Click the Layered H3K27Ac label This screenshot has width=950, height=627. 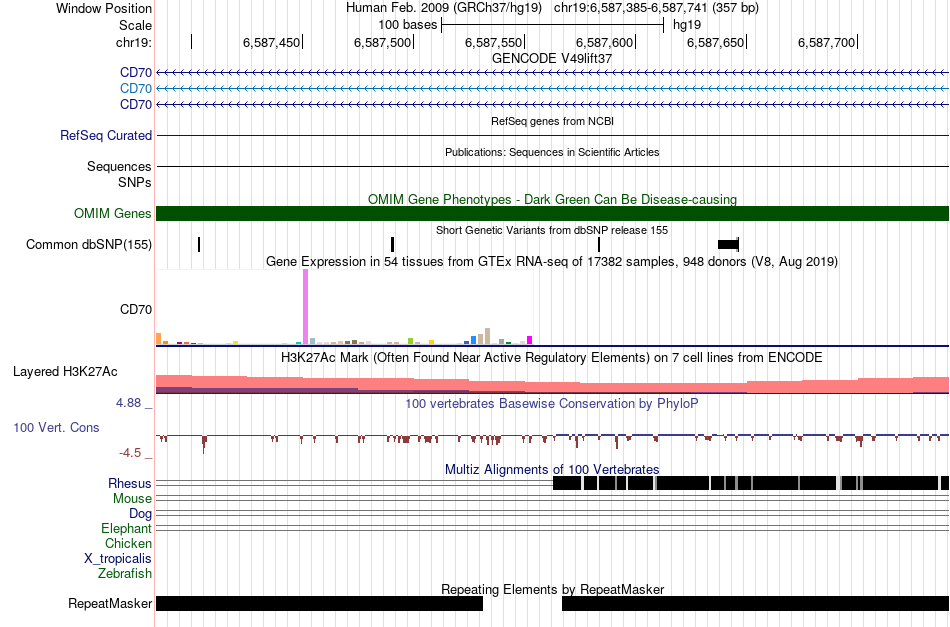click(x=65, y=371)
